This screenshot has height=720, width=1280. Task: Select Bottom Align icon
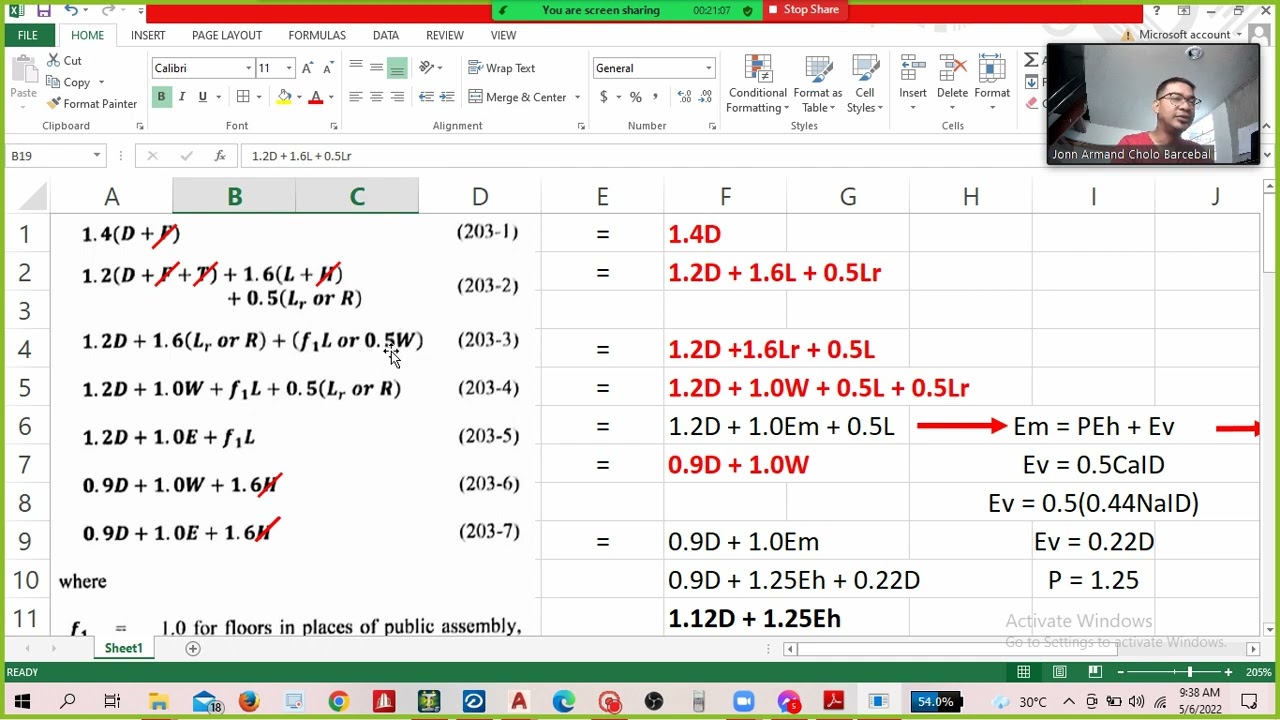click(397, 67)
